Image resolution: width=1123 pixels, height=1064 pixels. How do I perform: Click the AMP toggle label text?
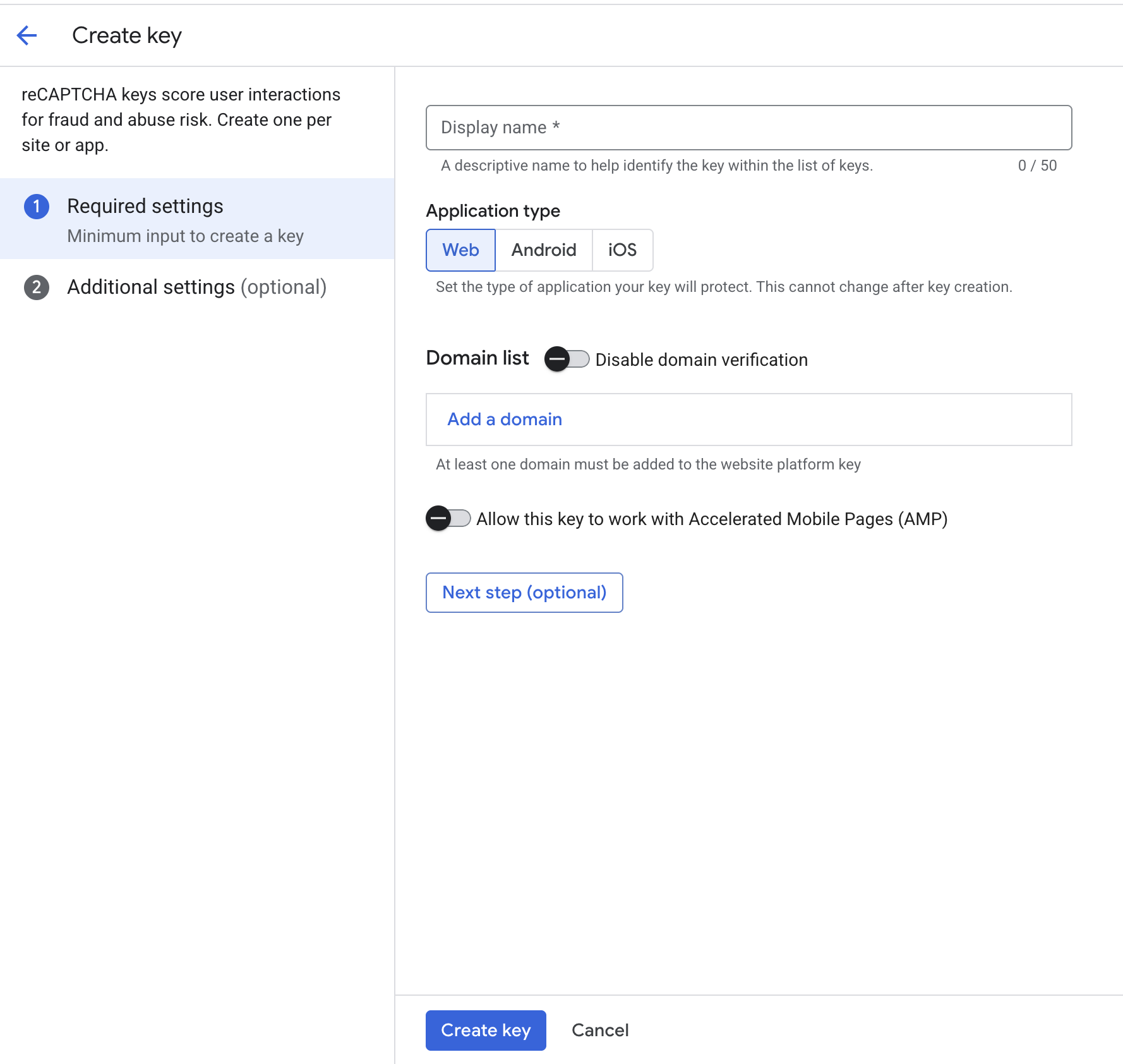click(712, 519)
